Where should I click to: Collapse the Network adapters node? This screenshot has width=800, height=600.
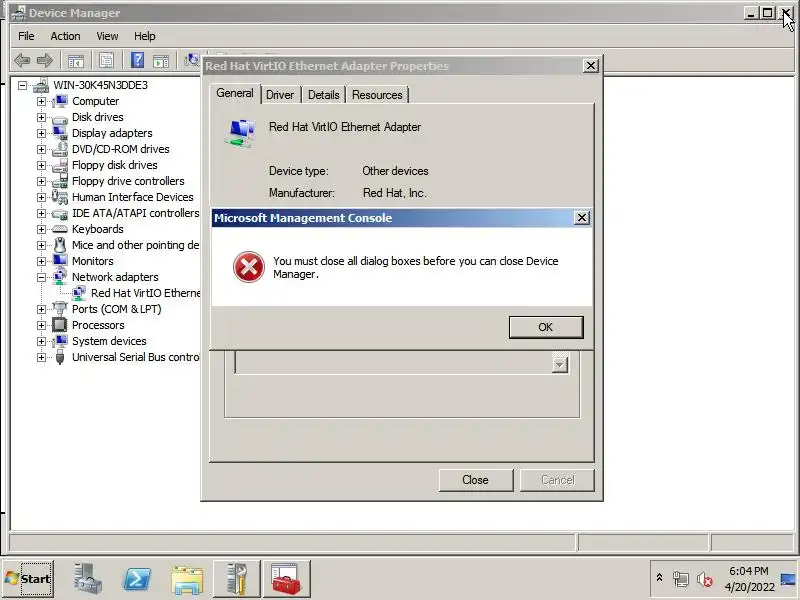click(41, 278)
